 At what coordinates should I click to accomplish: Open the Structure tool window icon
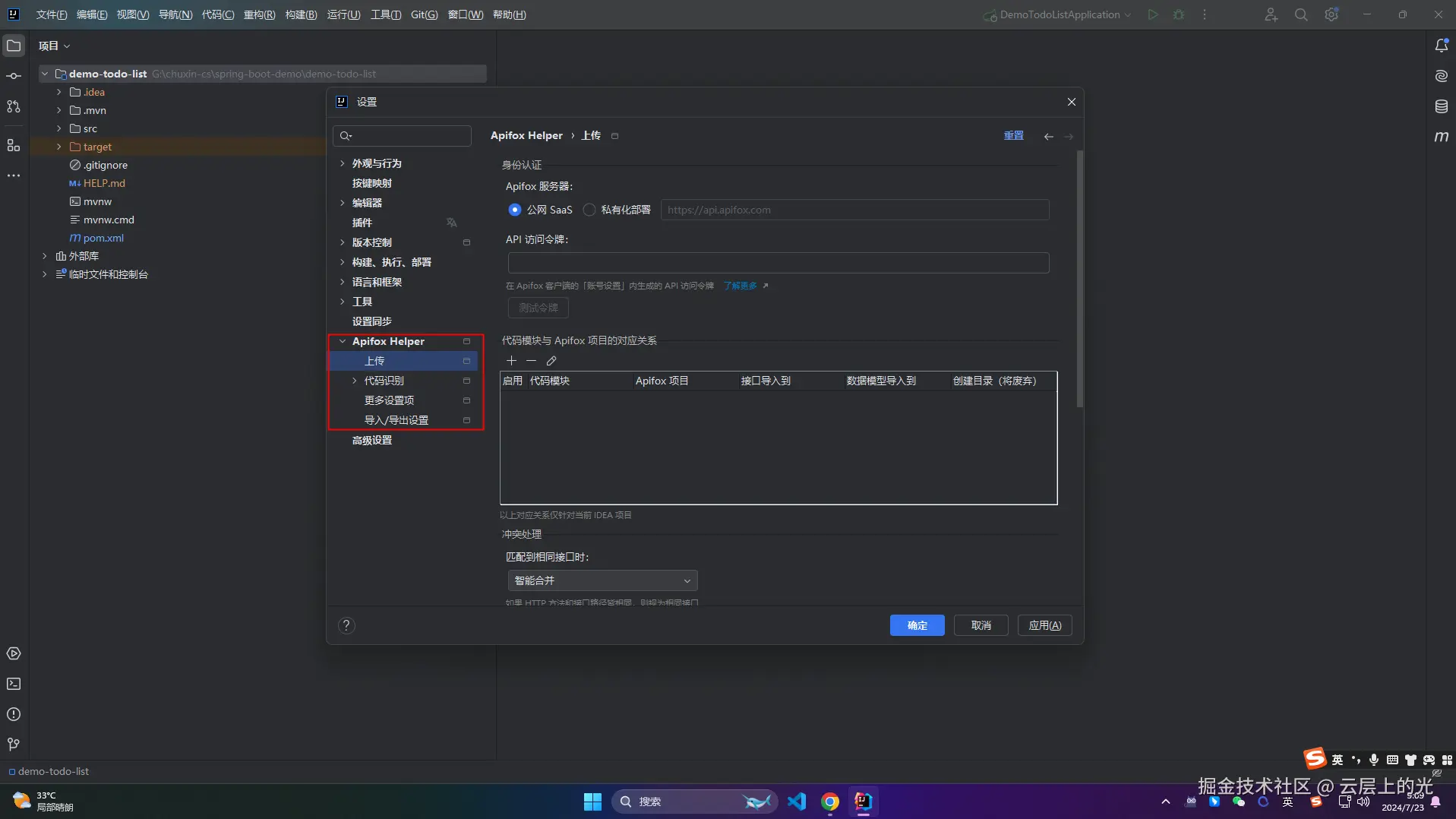click(x=14, y=145)
